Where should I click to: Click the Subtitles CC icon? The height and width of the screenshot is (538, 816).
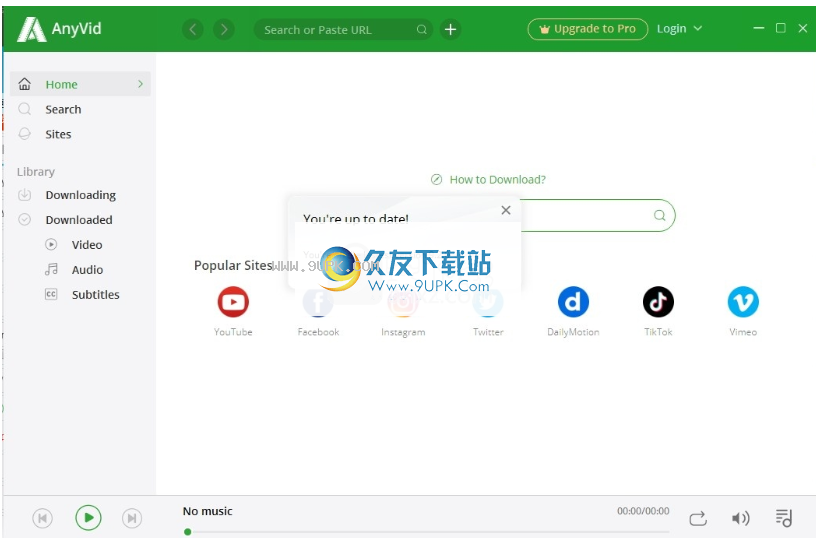click(x=51, y=294)
